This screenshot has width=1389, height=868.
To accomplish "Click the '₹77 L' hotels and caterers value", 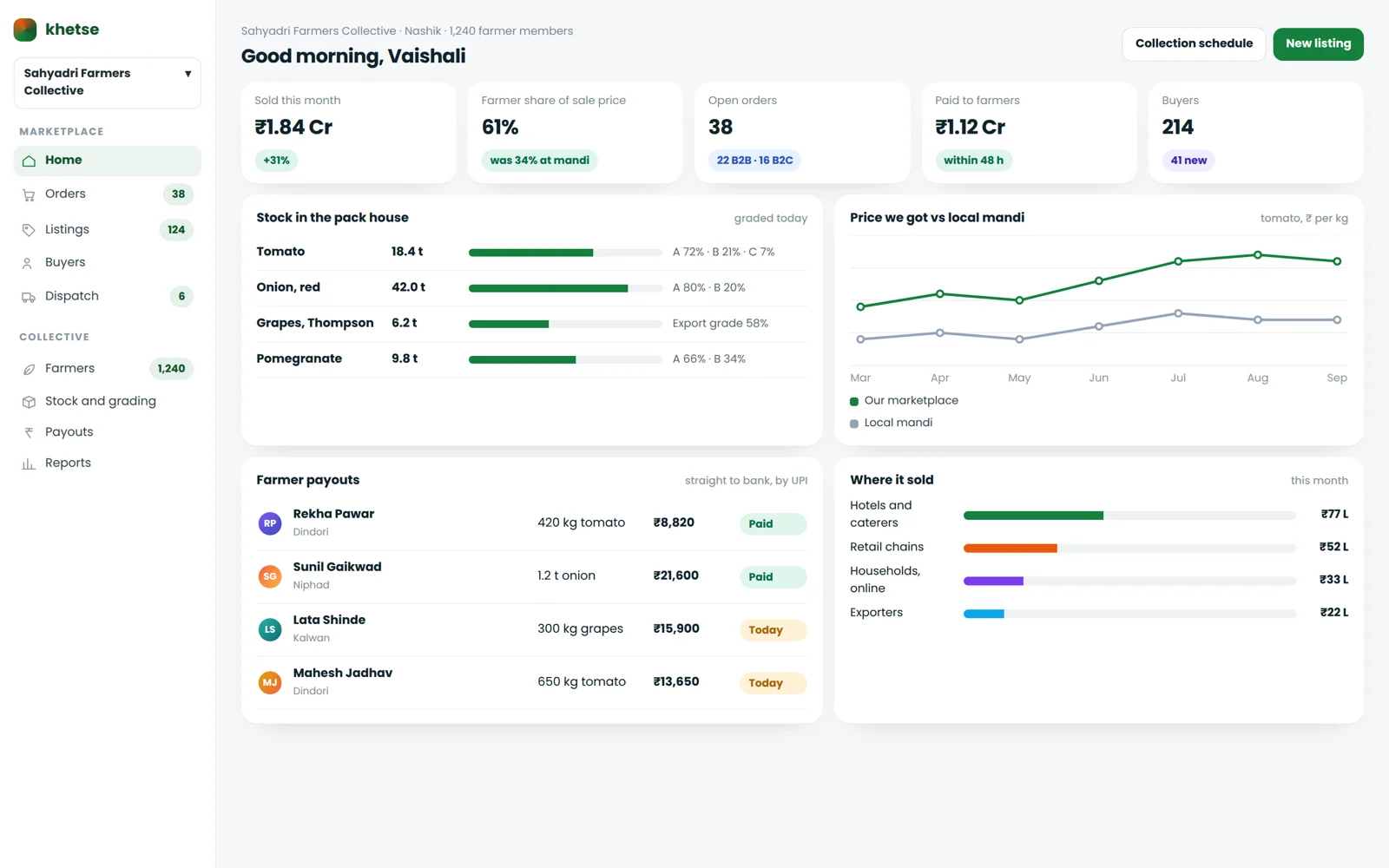I will click(x=1334, y=514).
